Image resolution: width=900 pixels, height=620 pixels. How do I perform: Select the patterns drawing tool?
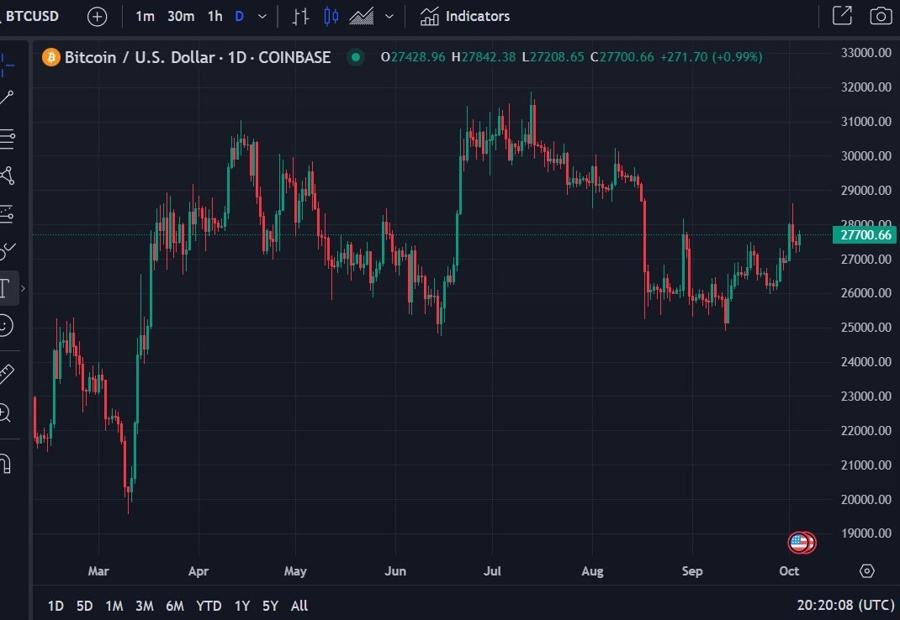(x=7, y=176)
